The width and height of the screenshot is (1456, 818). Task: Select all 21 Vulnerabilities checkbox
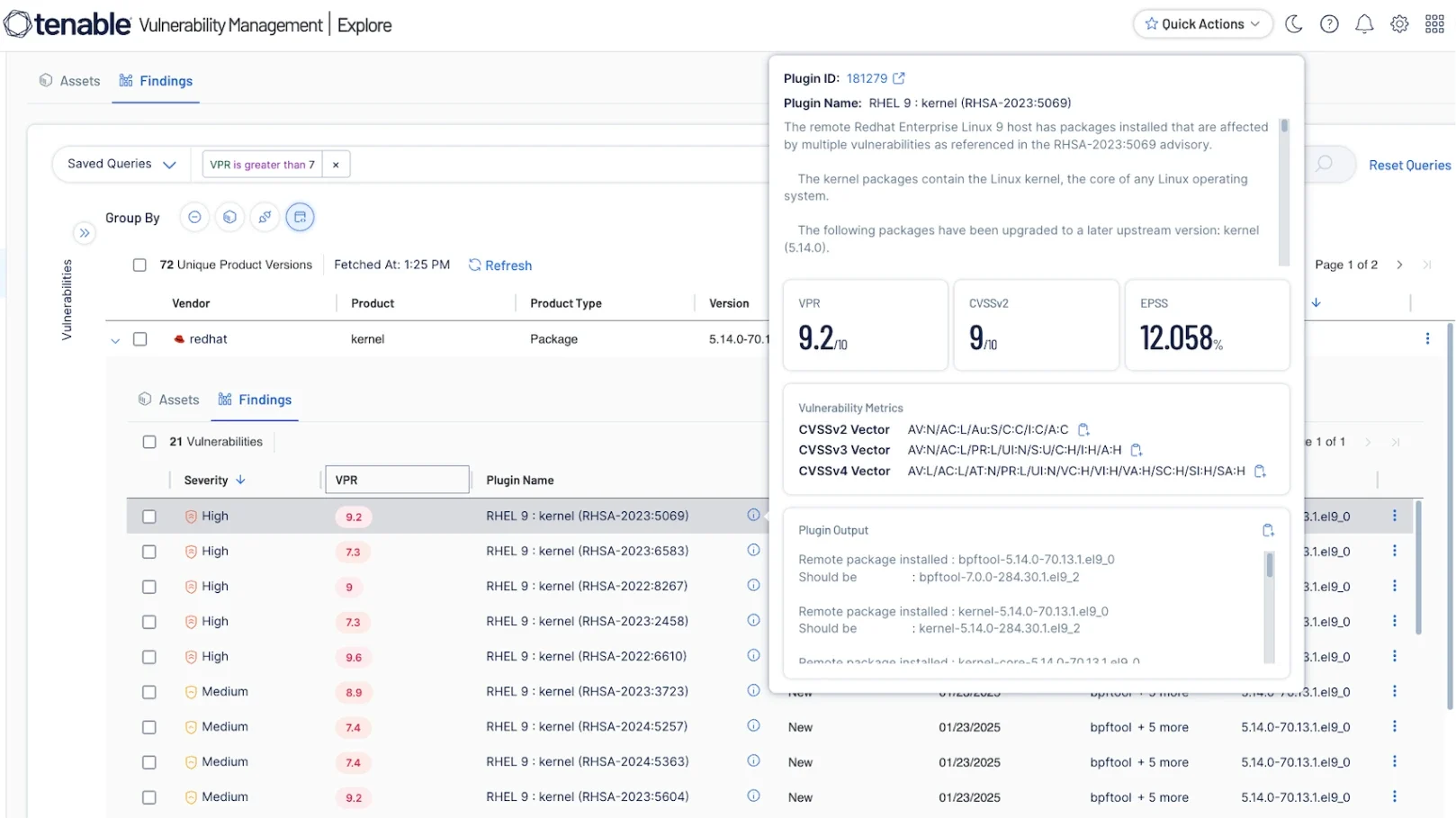[x=149, y=442]
